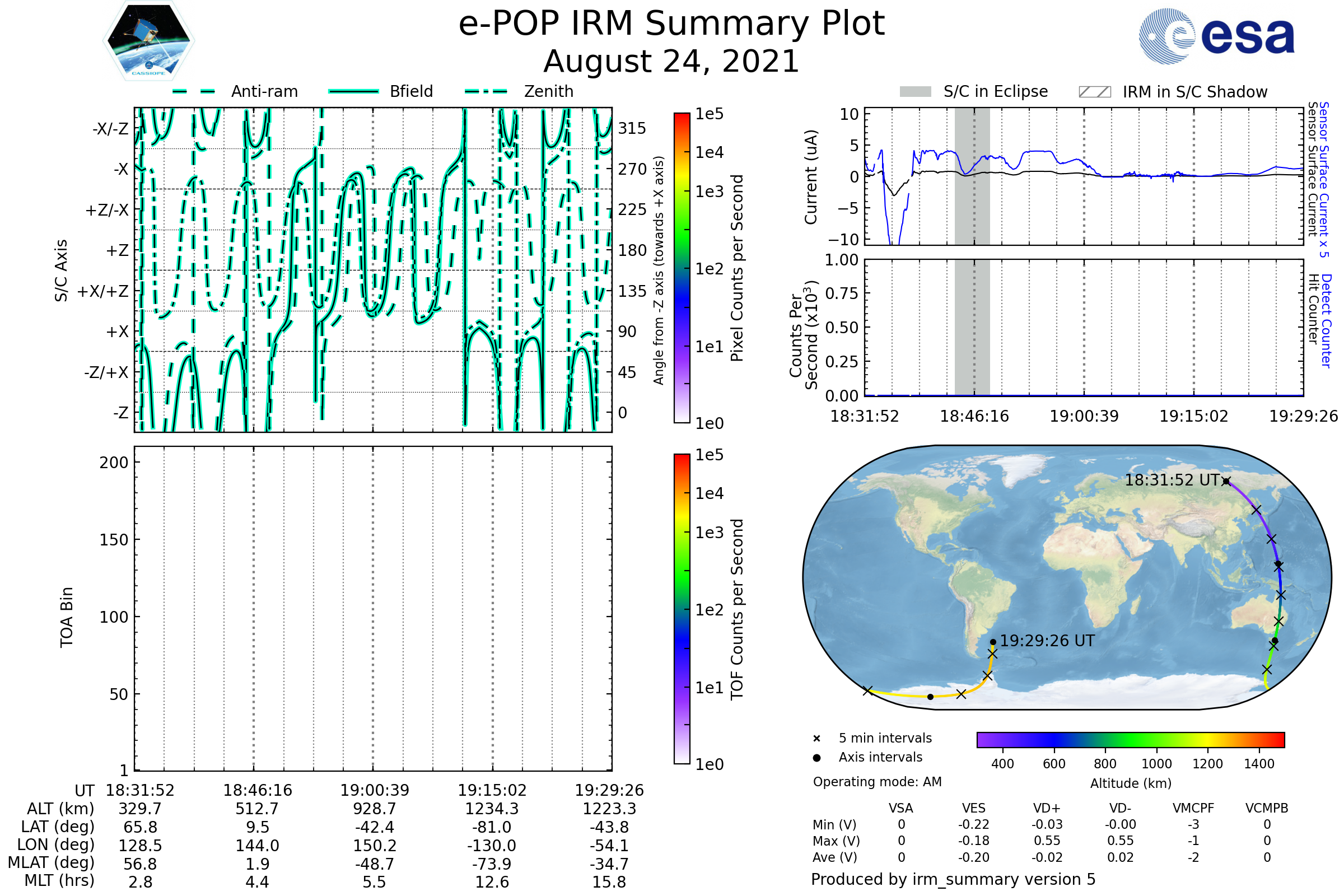
Task: Click the CASSIOPE satellite hexagon logo
Action: tap(148, 41)
